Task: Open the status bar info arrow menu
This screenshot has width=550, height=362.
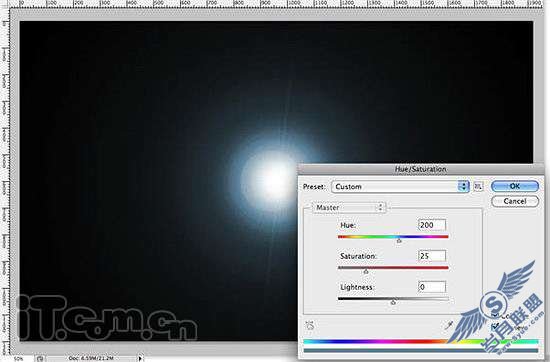Action: 140,358
